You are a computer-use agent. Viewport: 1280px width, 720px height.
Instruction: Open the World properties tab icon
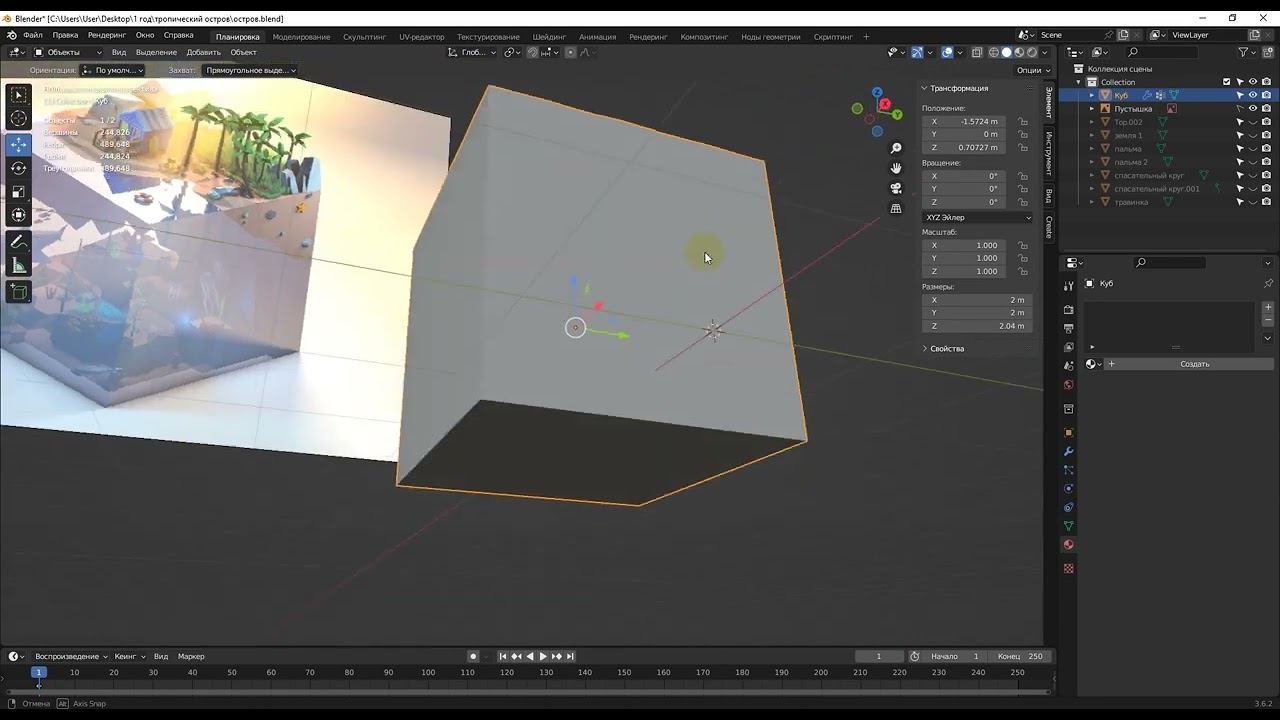(1068, 385)
